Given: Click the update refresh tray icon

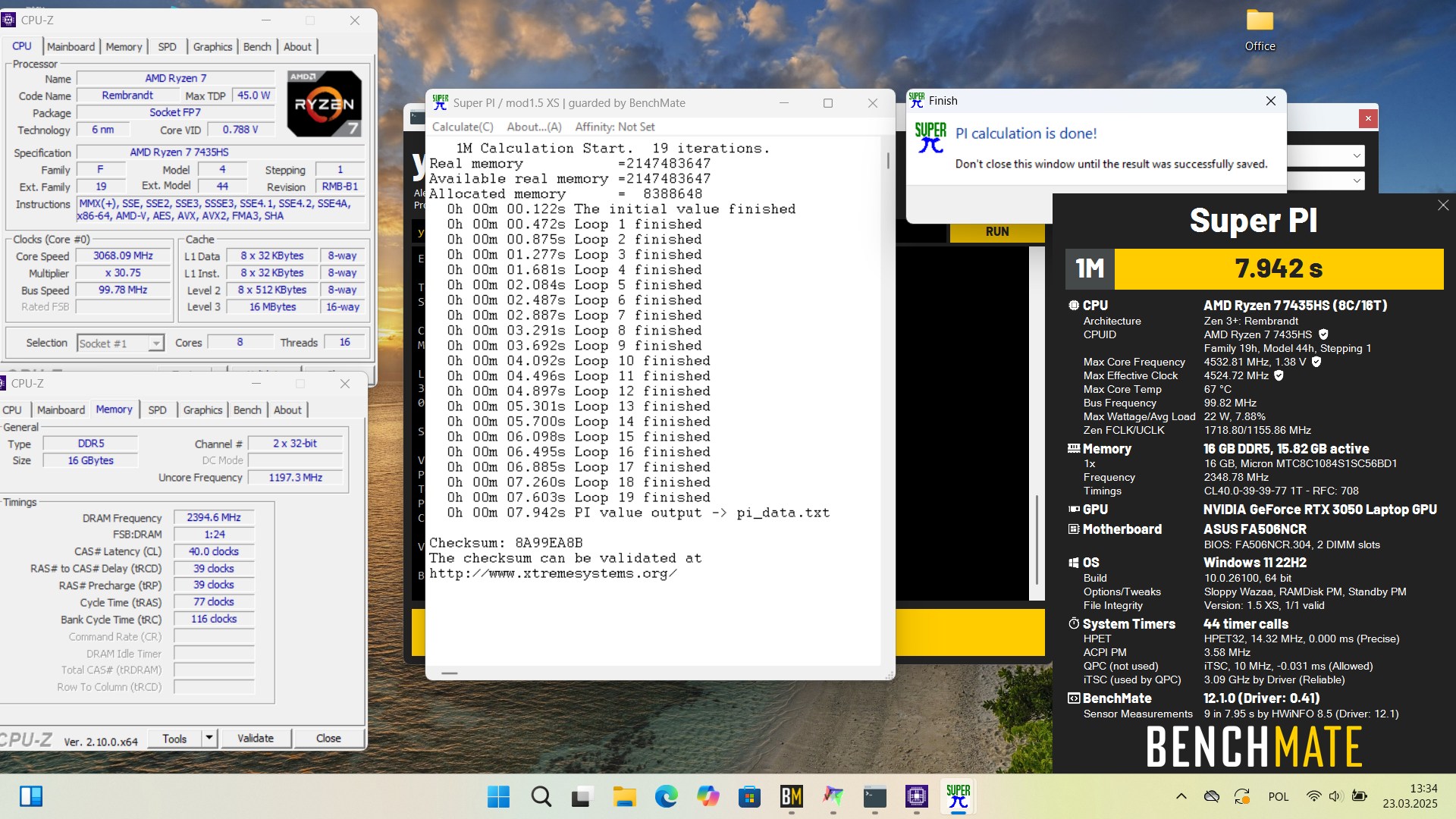Looking at the screenshot, I should tap(1241, 796).
